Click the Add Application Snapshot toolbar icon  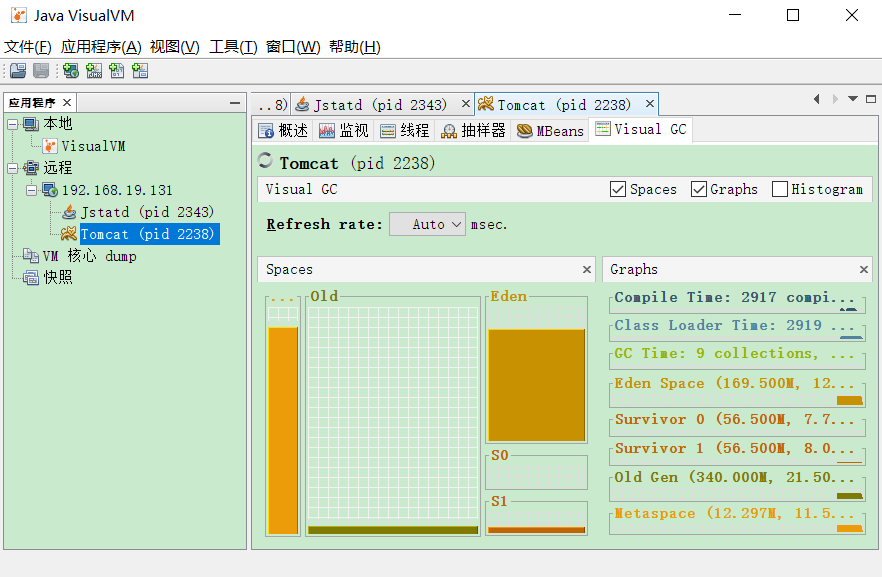(140, 71)
